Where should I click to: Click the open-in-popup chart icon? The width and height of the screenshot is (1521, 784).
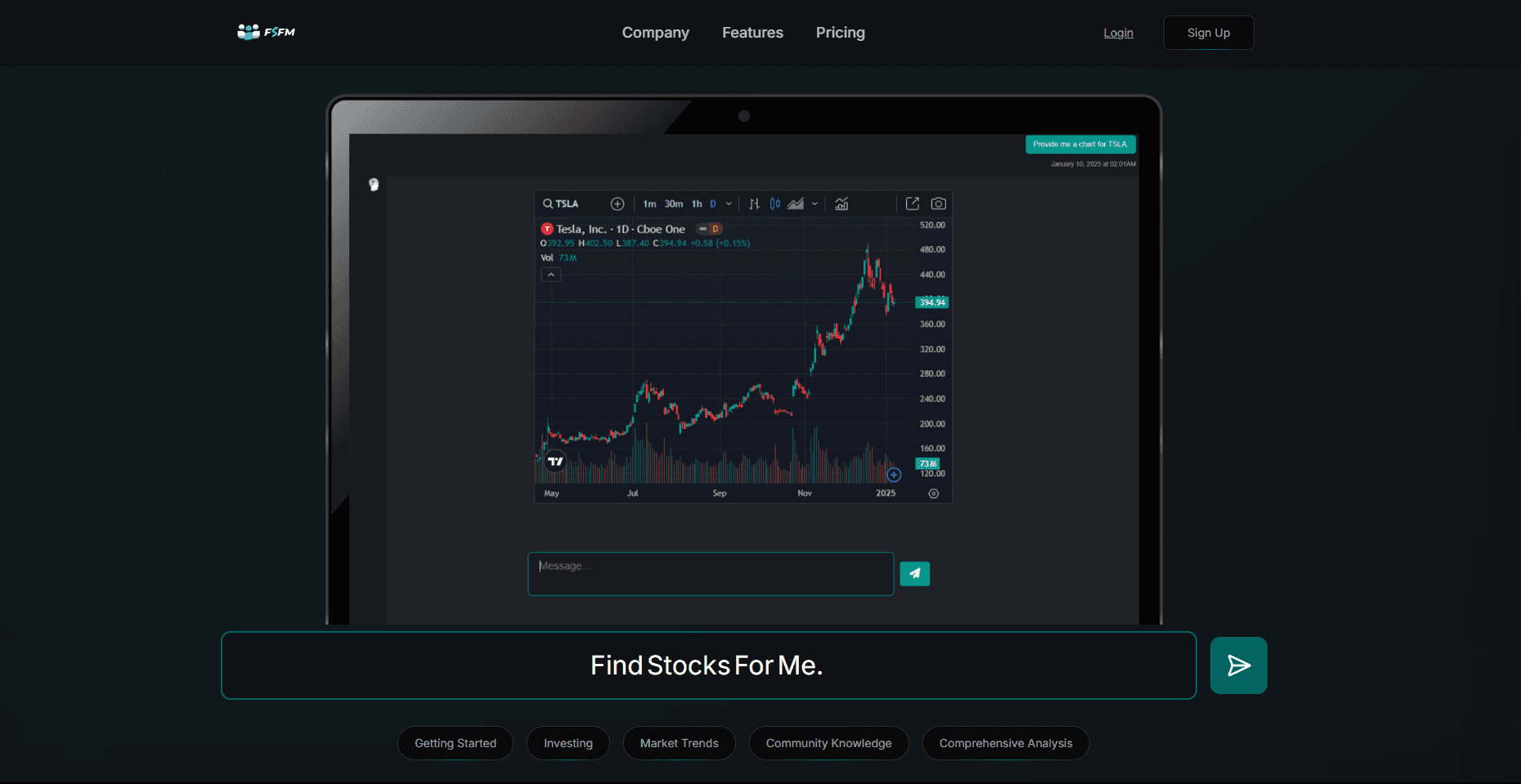pos(913,204)
